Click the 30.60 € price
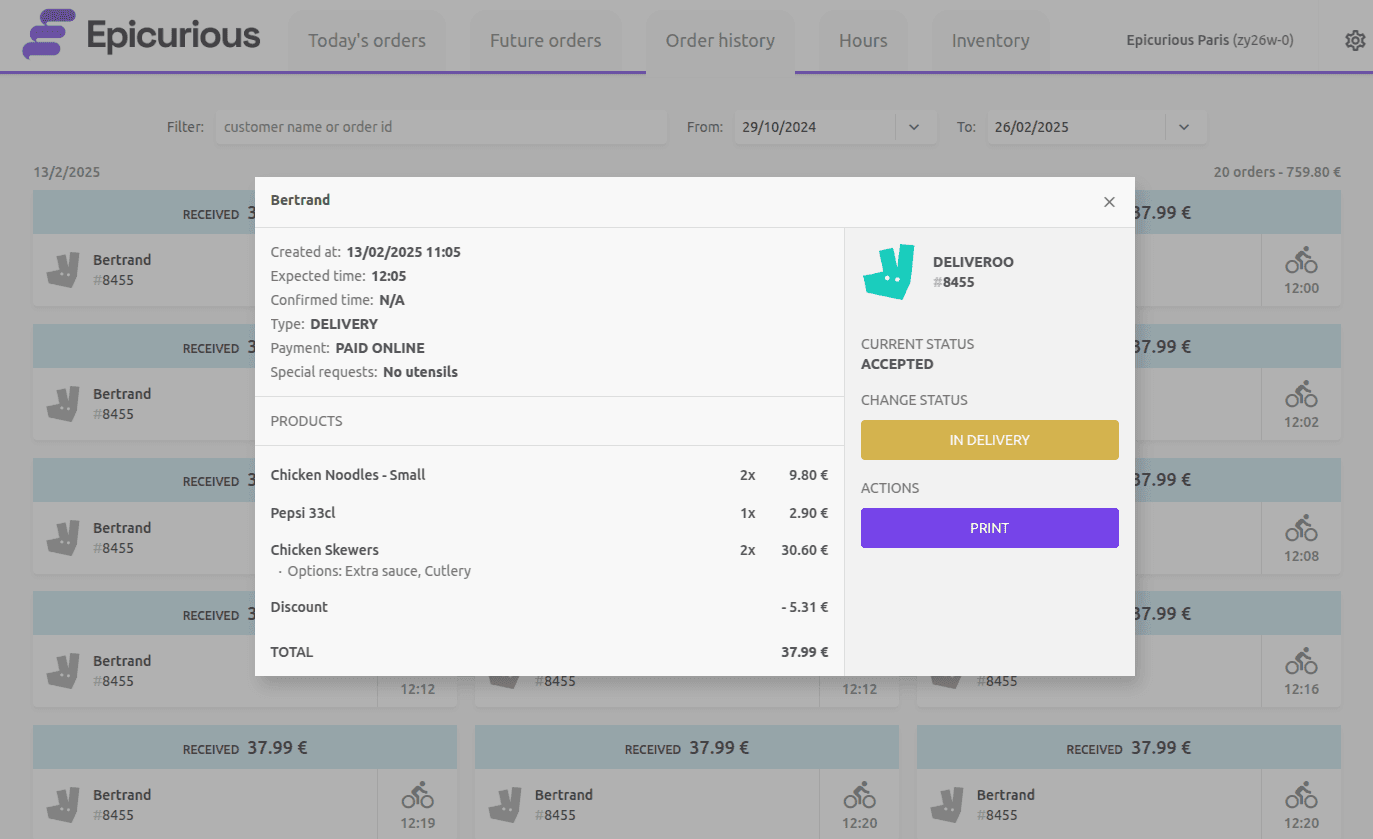Screen dimensions: 1373x839 coord(805,550)
